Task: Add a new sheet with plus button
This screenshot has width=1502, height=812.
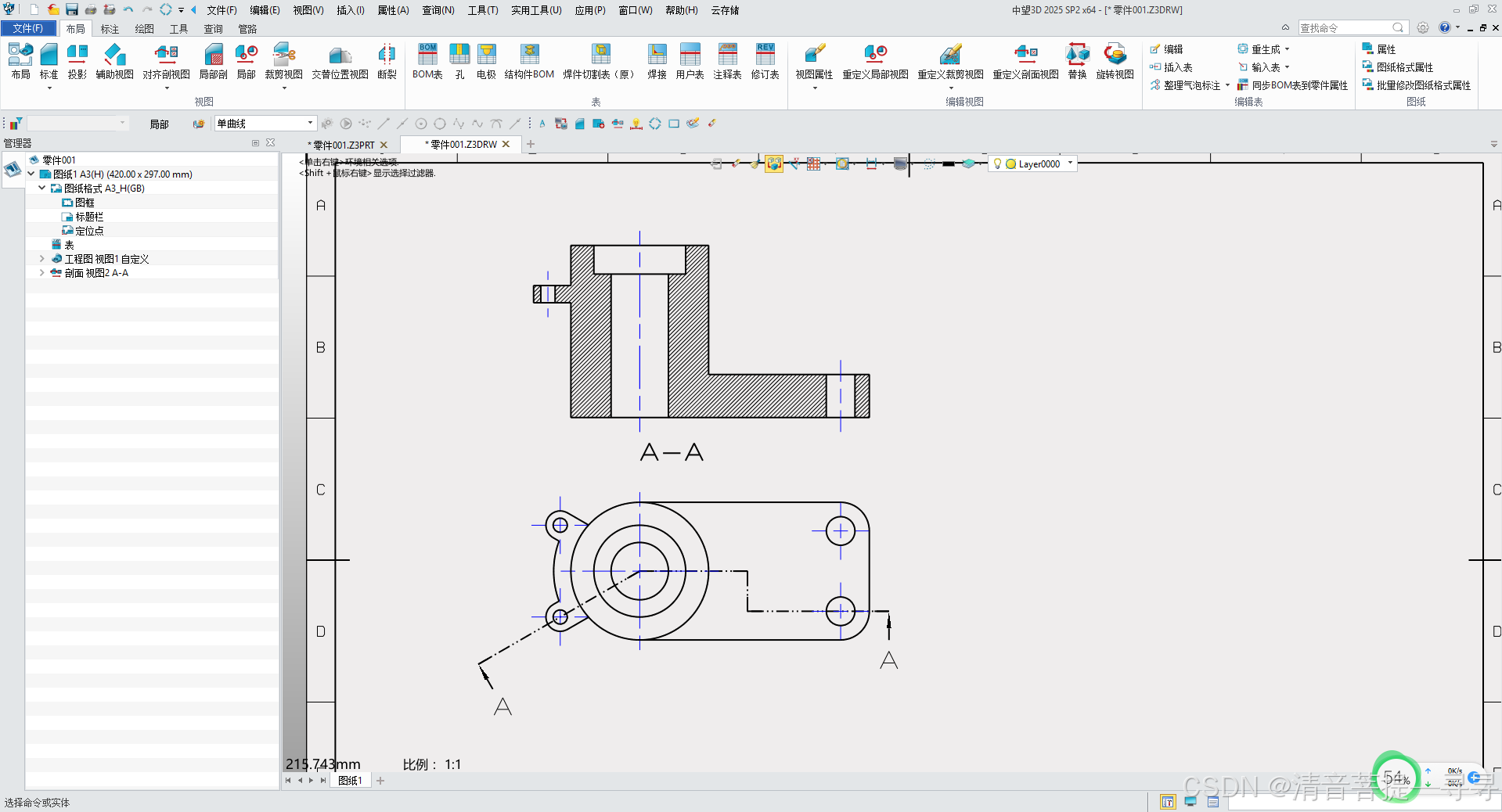Action: tap(380, 780)
